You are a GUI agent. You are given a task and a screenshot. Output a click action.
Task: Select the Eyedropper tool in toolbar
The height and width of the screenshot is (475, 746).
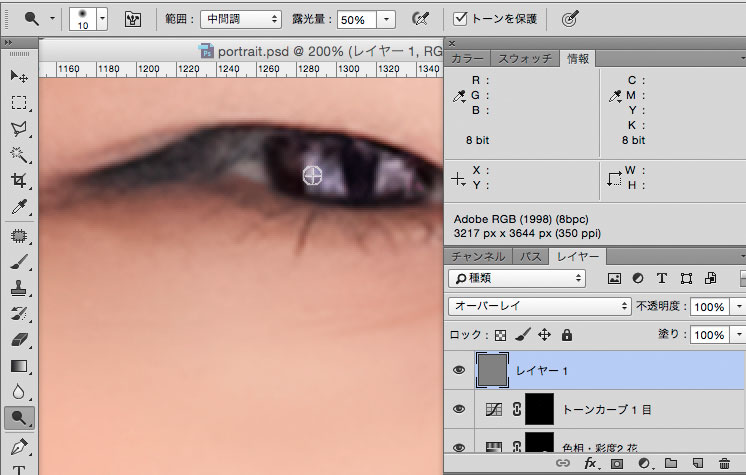tap(18, 207)
